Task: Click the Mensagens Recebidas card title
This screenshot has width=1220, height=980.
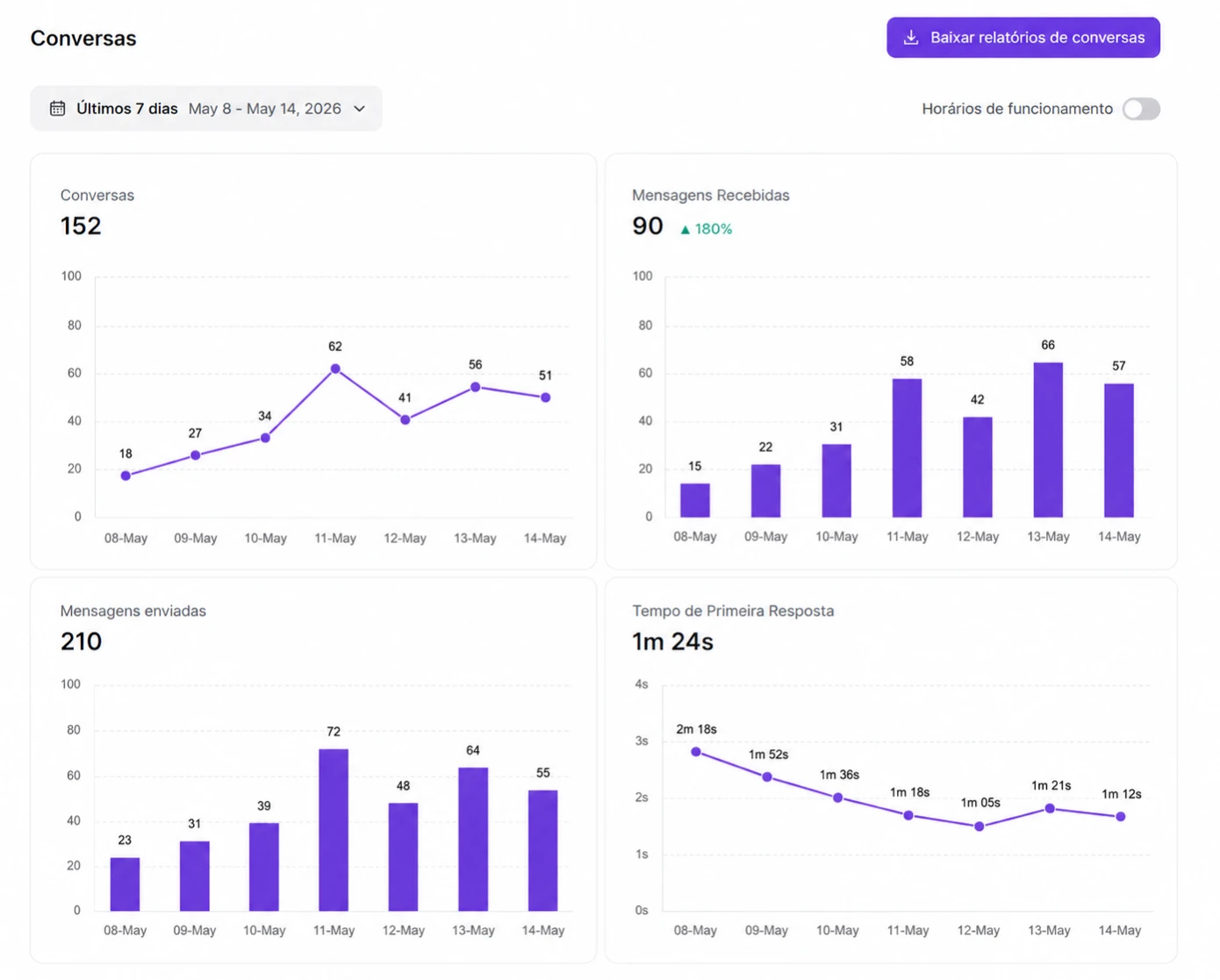Action: 711,196
